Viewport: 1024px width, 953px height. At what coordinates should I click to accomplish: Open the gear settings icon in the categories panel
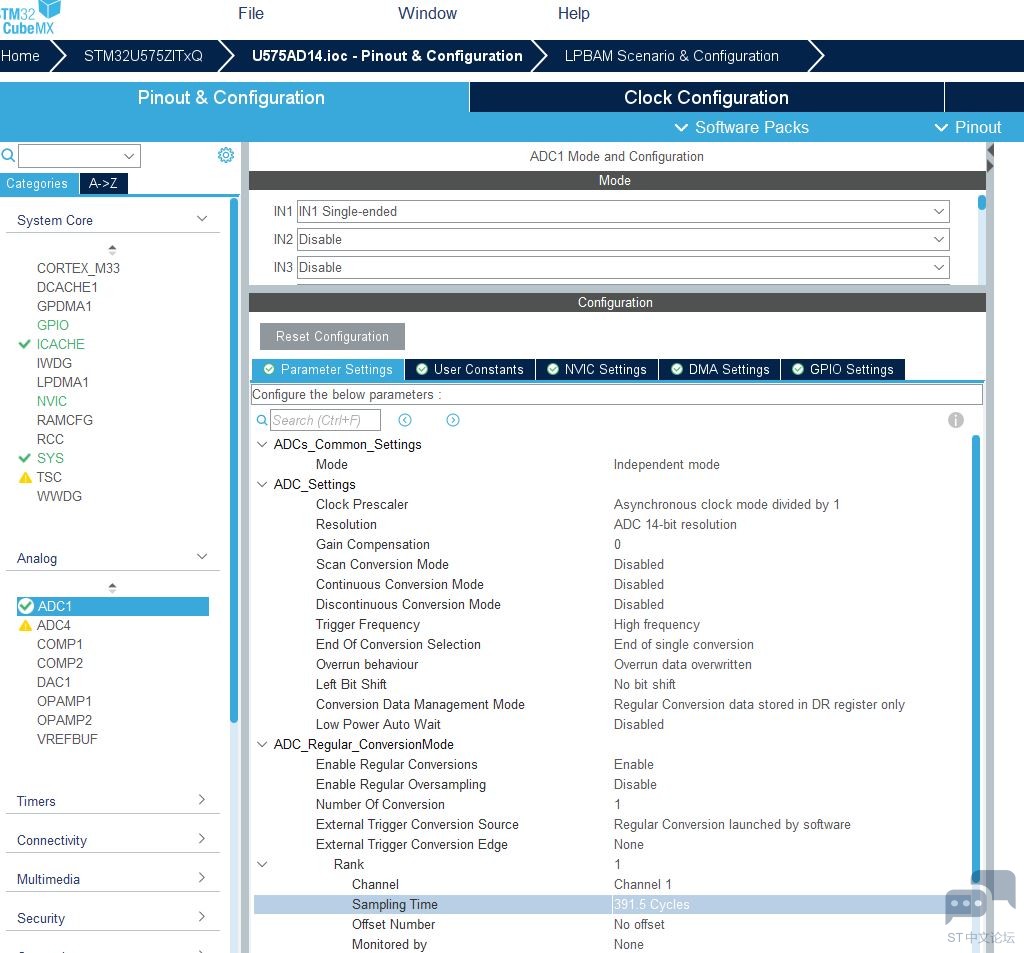[x=226, y=155]
